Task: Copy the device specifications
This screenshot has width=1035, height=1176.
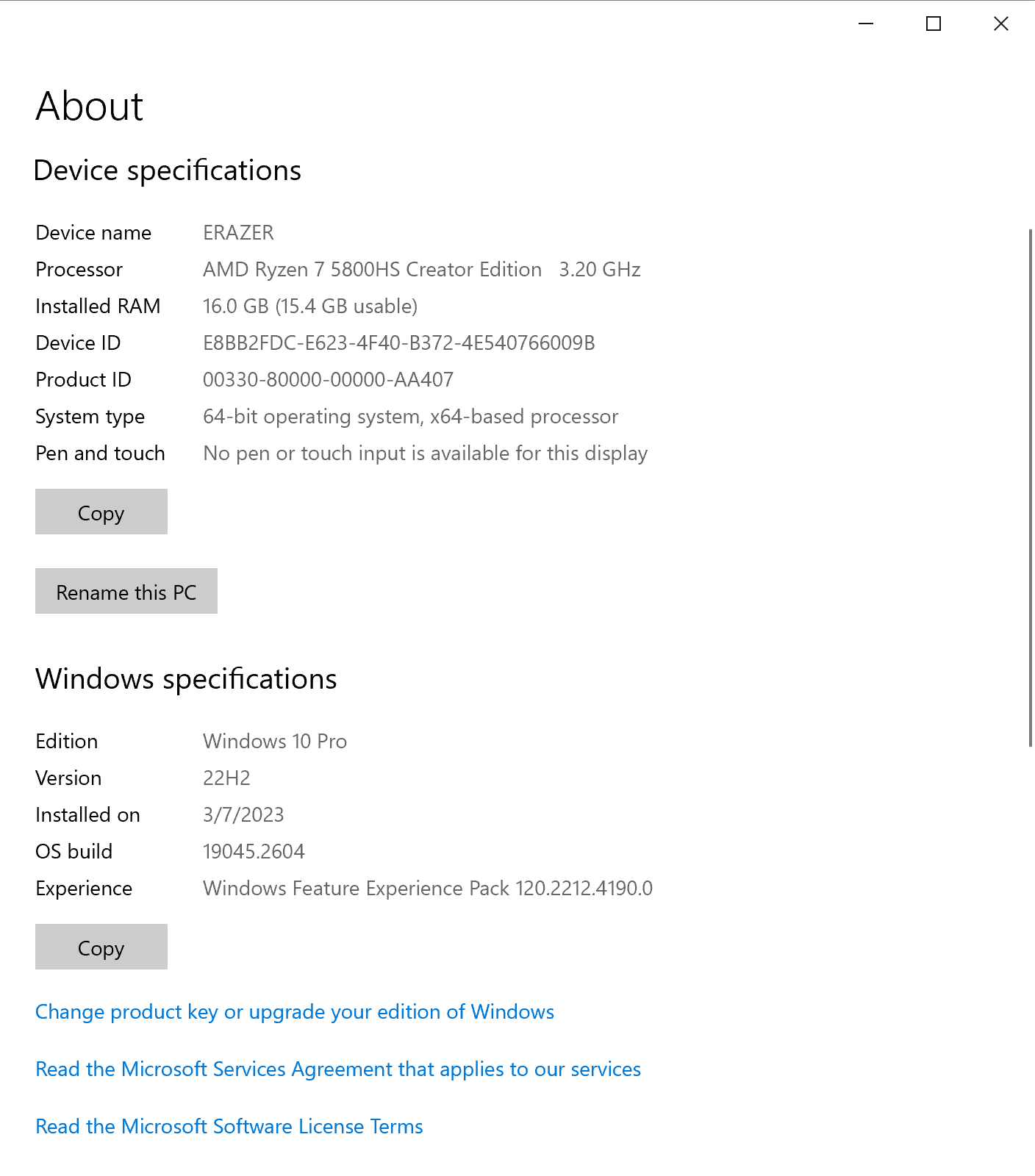Action: (101, 512)
